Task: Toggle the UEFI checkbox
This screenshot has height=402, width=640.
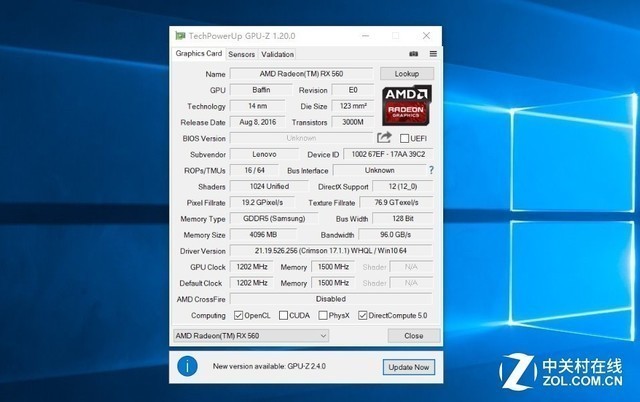Action: [x=405, y=138]
